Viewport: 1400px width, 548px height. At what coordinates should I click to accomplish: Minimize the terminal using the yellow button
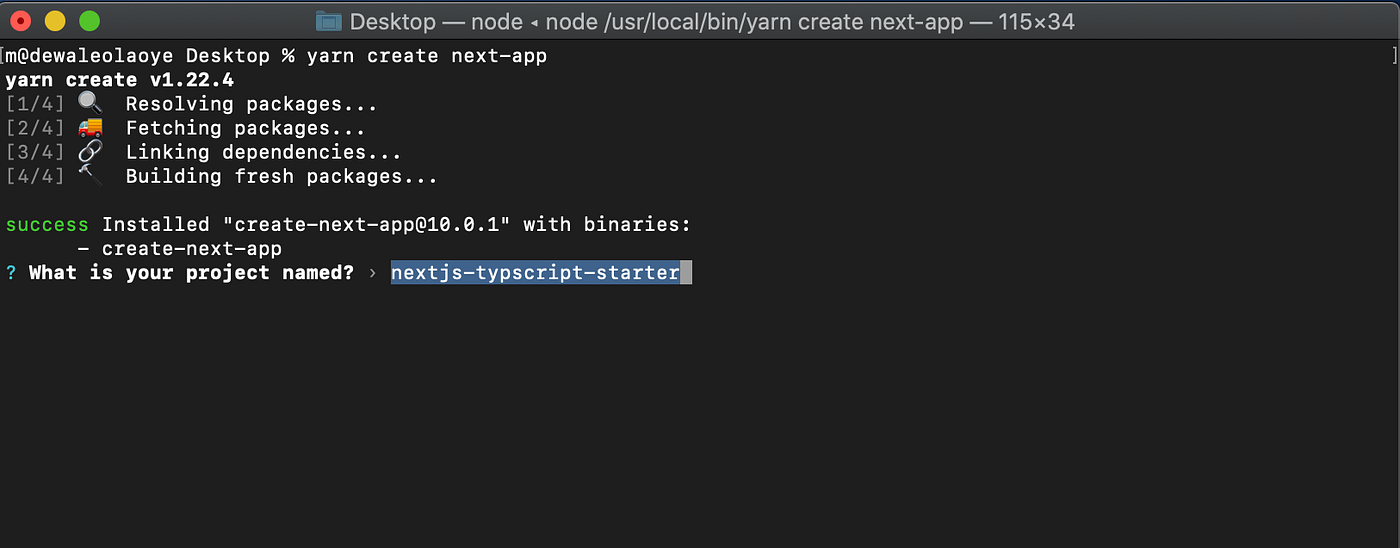[56, 21]
